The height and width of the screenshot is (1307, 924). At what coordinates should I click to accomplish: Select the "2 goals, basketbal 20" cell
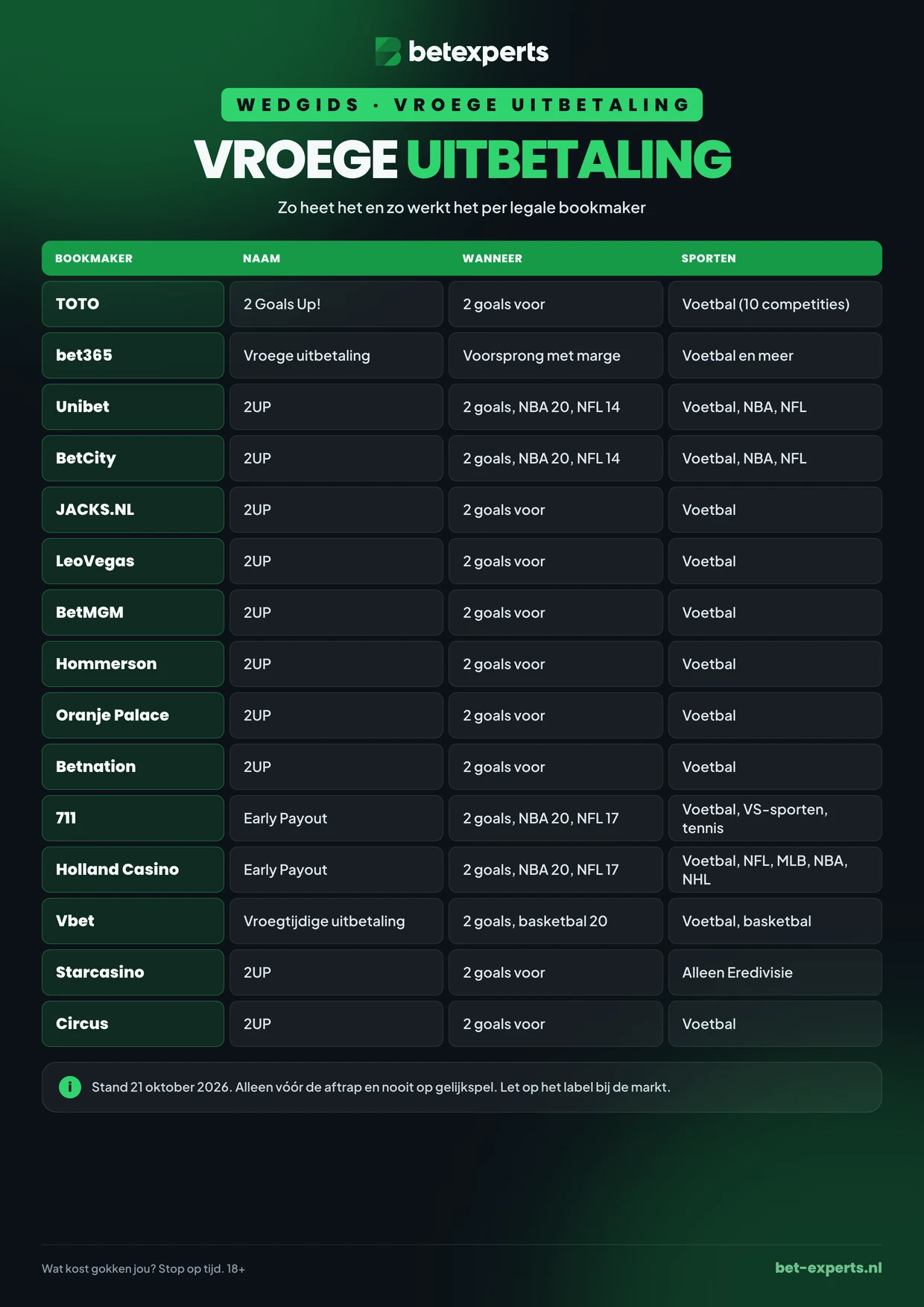(555, 921)
